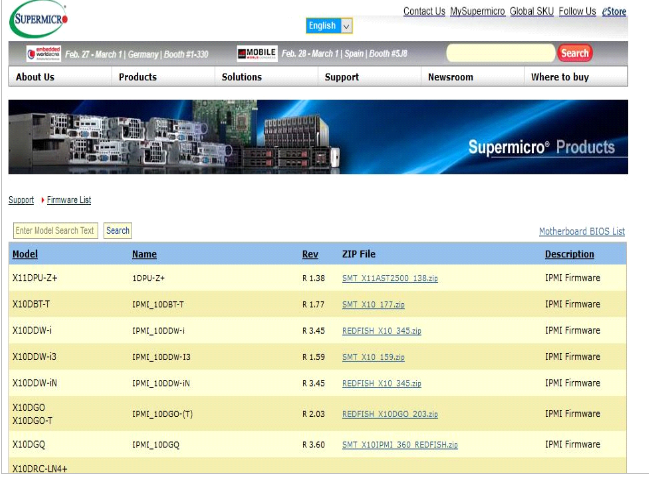The width and height of the screenshot is (649, 477).
Task: Open the Motherboard BIOS List link
Action: [x=582, y=231]
